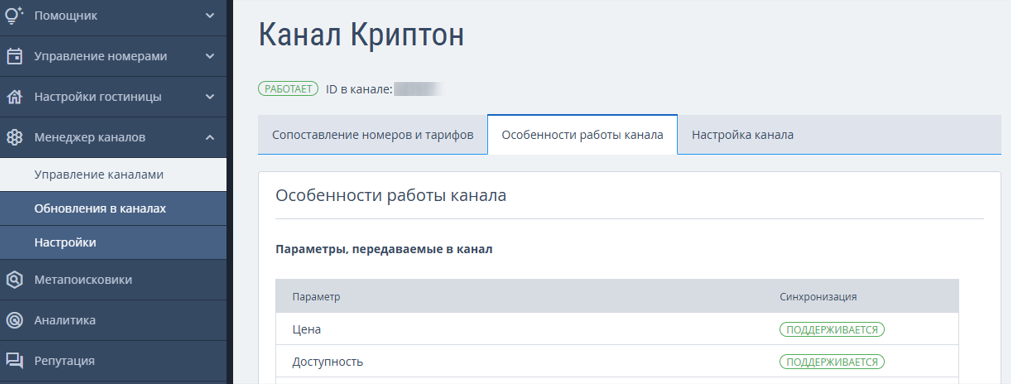This screenshot has width=1011, height=384.
Task: Click the ID в канале label
Action: (359, 90)
